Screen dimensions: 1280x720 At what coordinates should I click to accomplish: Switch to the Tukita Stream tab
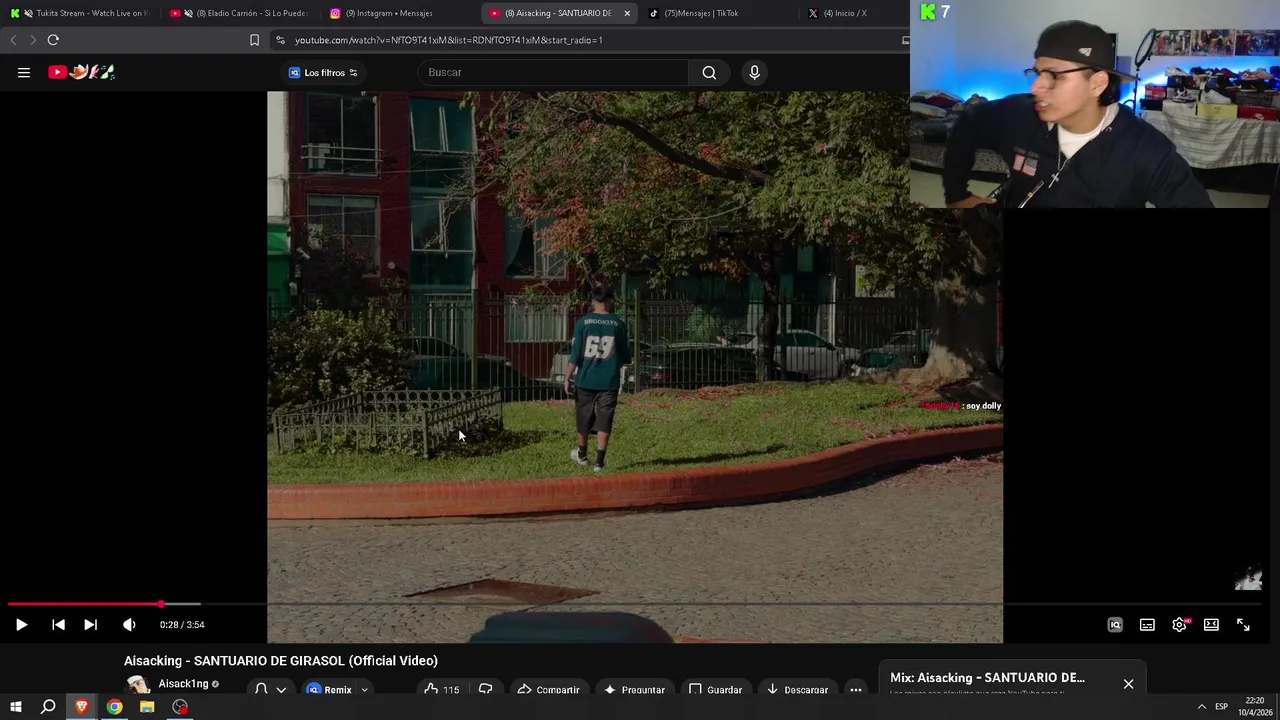coord(82,13)
